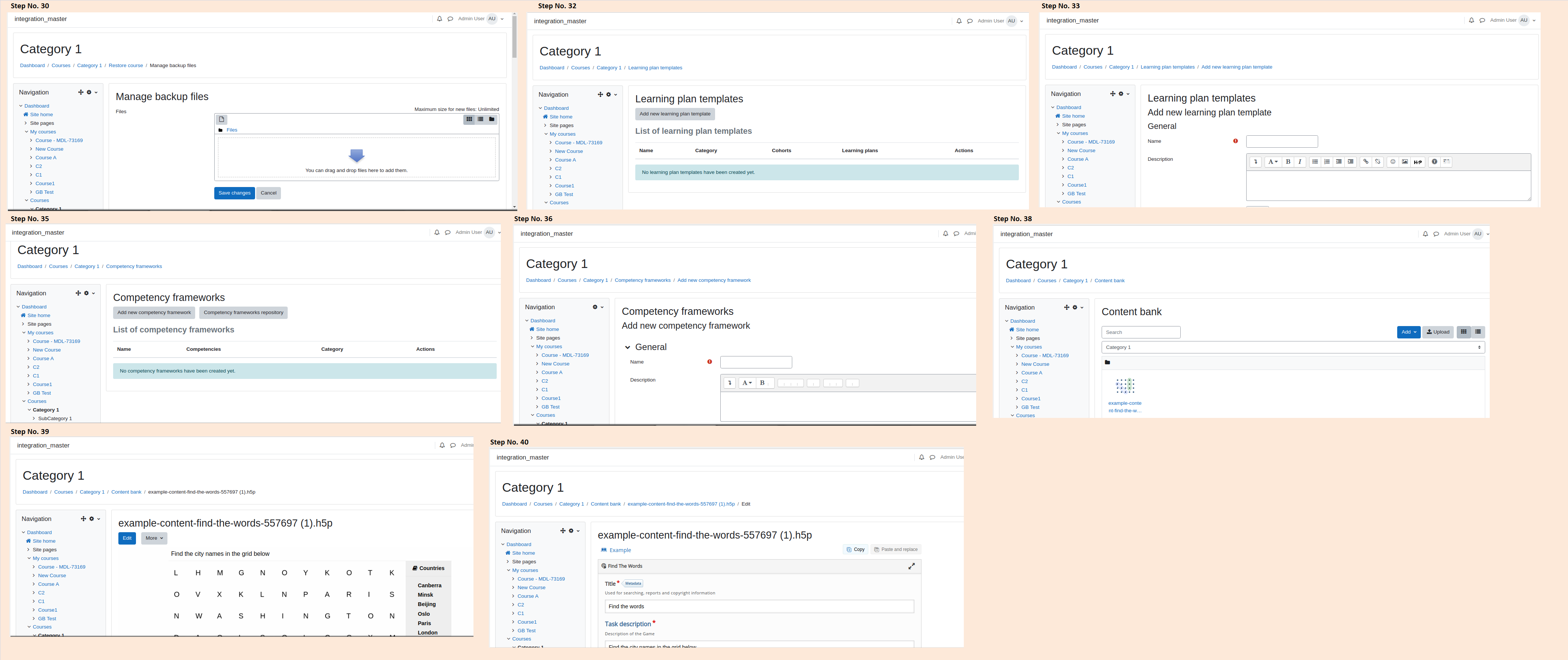Insert link in learning plan template editor
Viewport: 1568px width, 660px height.
click(1366, 162)
